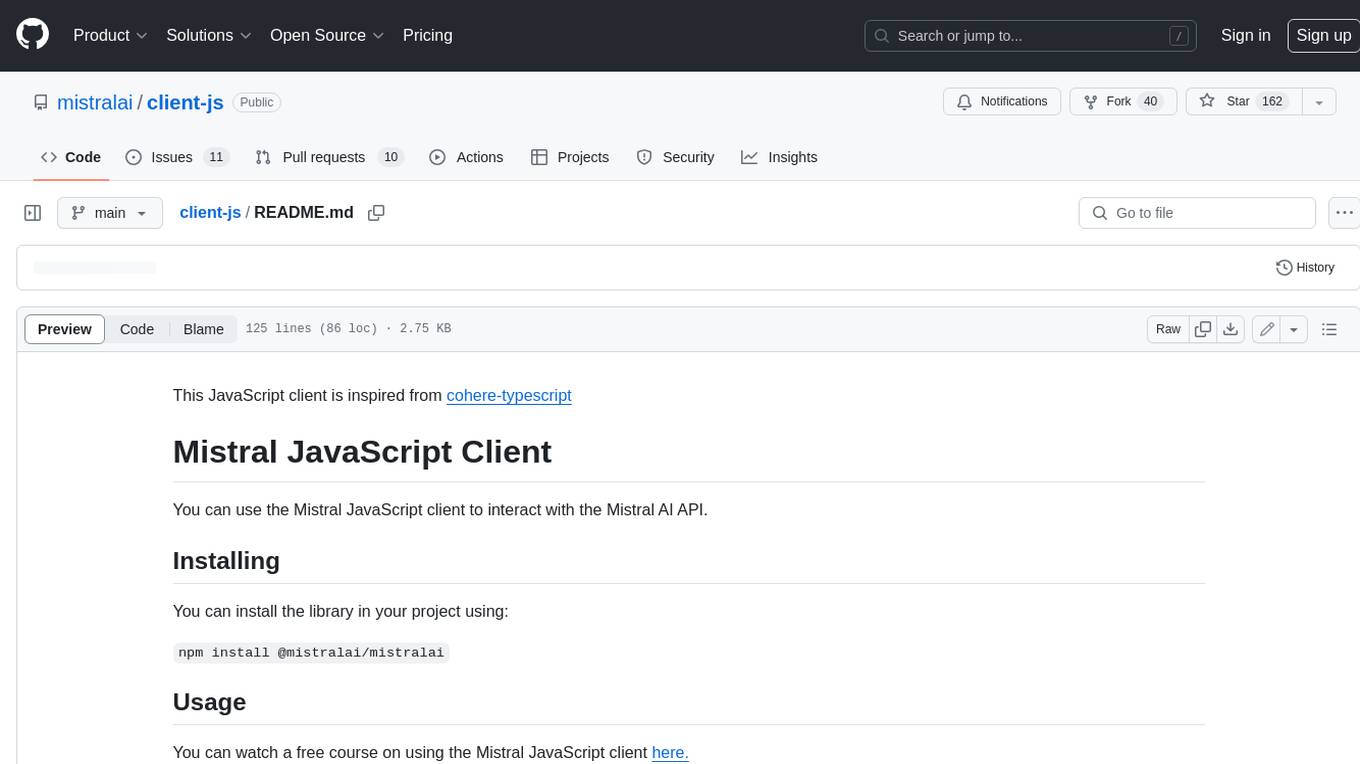Viewport: 1360px width, 764px height.
Task: Switch to the Actions tab
Action: coord(466,157)
